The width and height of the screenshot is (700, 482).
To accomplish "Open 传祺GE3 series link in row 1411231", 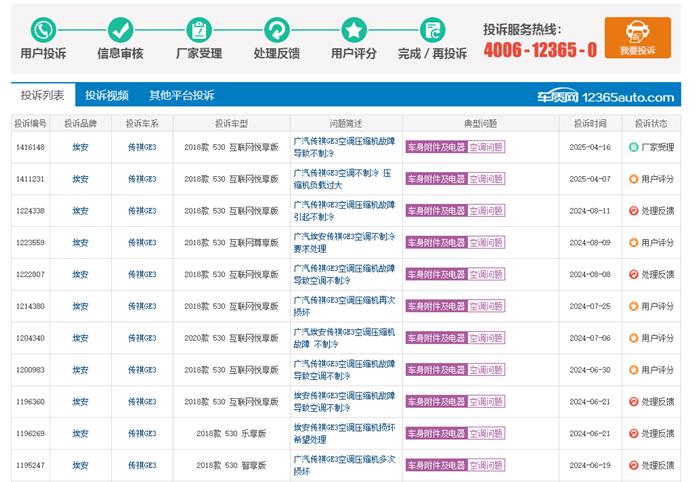I will 142,179.
